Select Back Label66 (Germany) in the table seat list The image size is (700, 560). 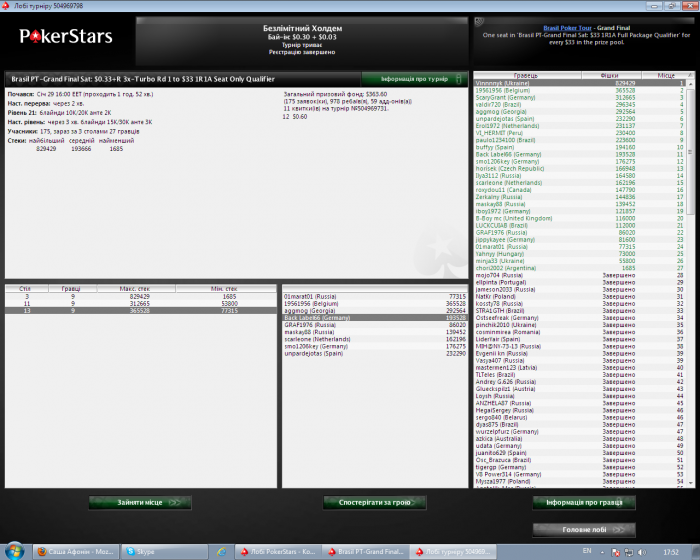point(375,318)
